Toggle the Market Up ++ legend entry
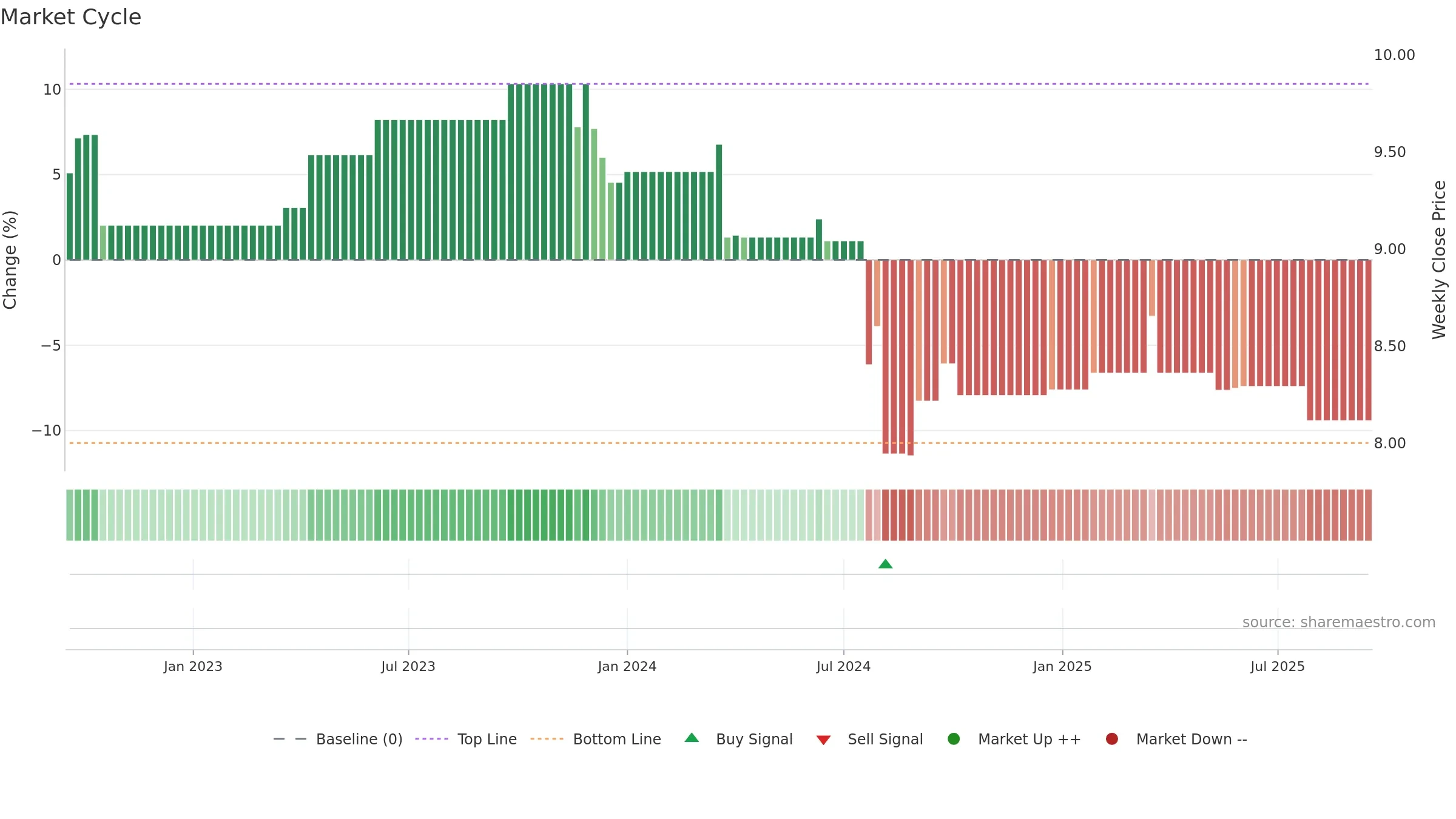Screen dimensions: 1456x819 [x=1014, y=739]
